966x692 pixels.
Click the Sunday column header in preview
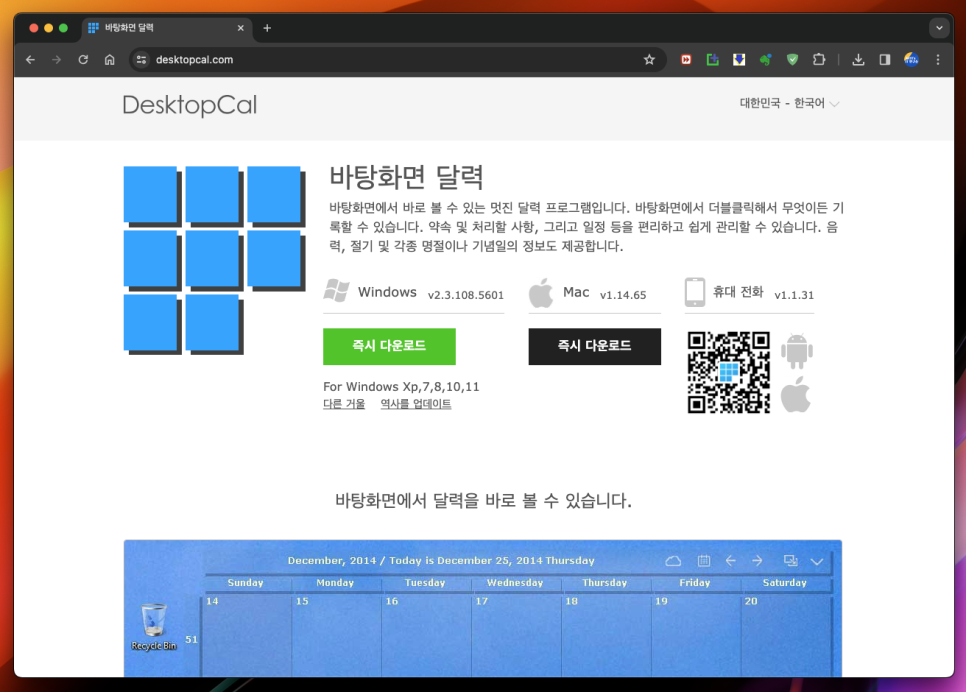245,583
